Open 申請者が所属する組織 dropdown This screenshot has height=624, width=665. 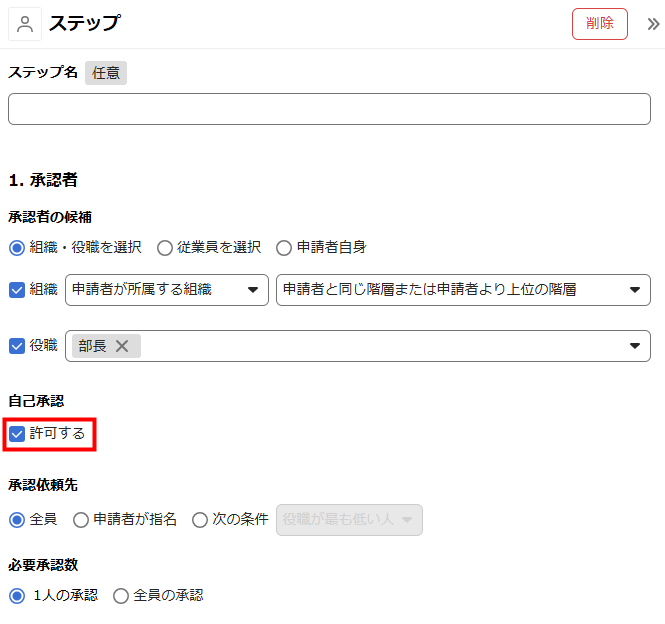click(166, 290)
